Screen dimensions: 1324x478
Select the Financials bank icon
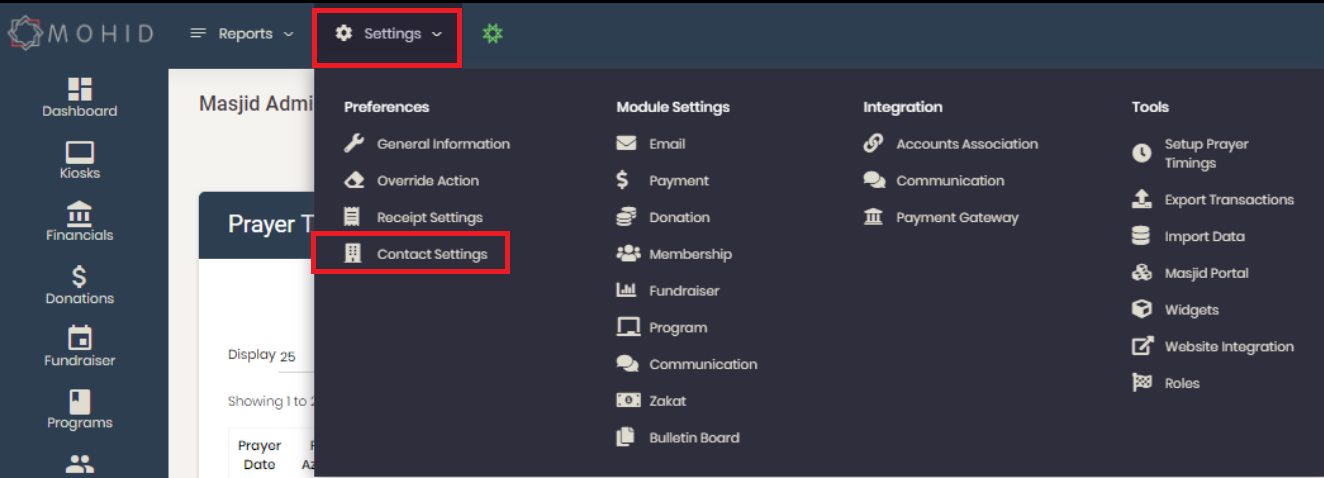[80, 213]
